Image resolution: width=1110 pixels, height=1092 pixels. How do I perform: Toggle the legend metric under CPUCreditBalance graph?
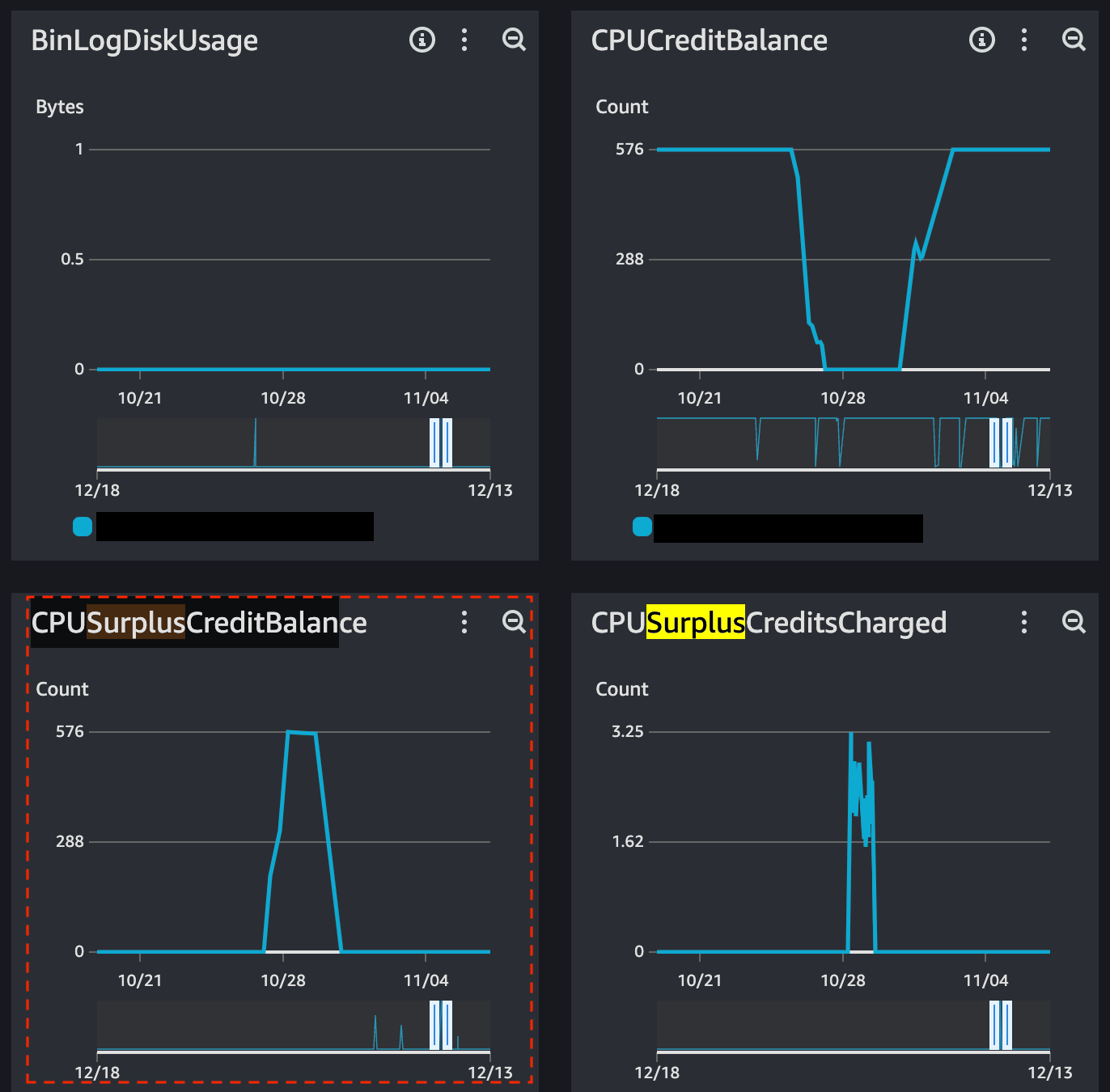(787, 527)
